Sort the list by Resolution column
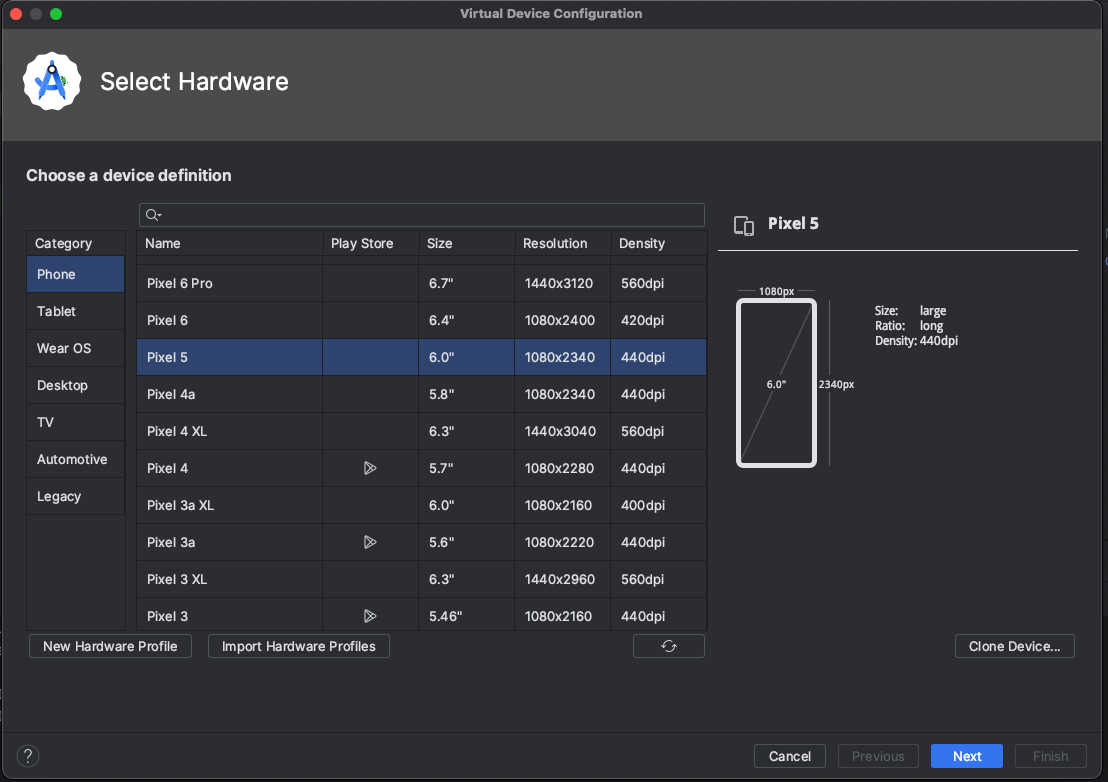 coord(555,243)
